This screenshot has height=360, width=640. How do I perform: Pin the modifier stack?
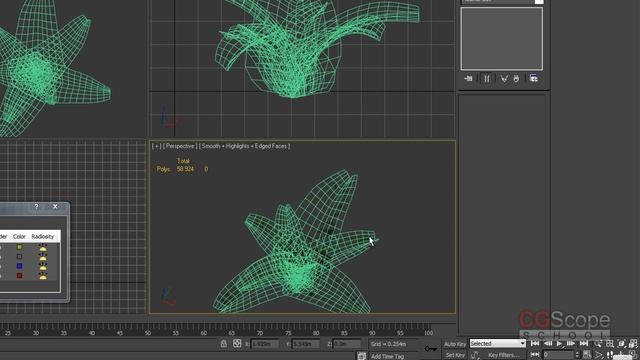point(468,78)
